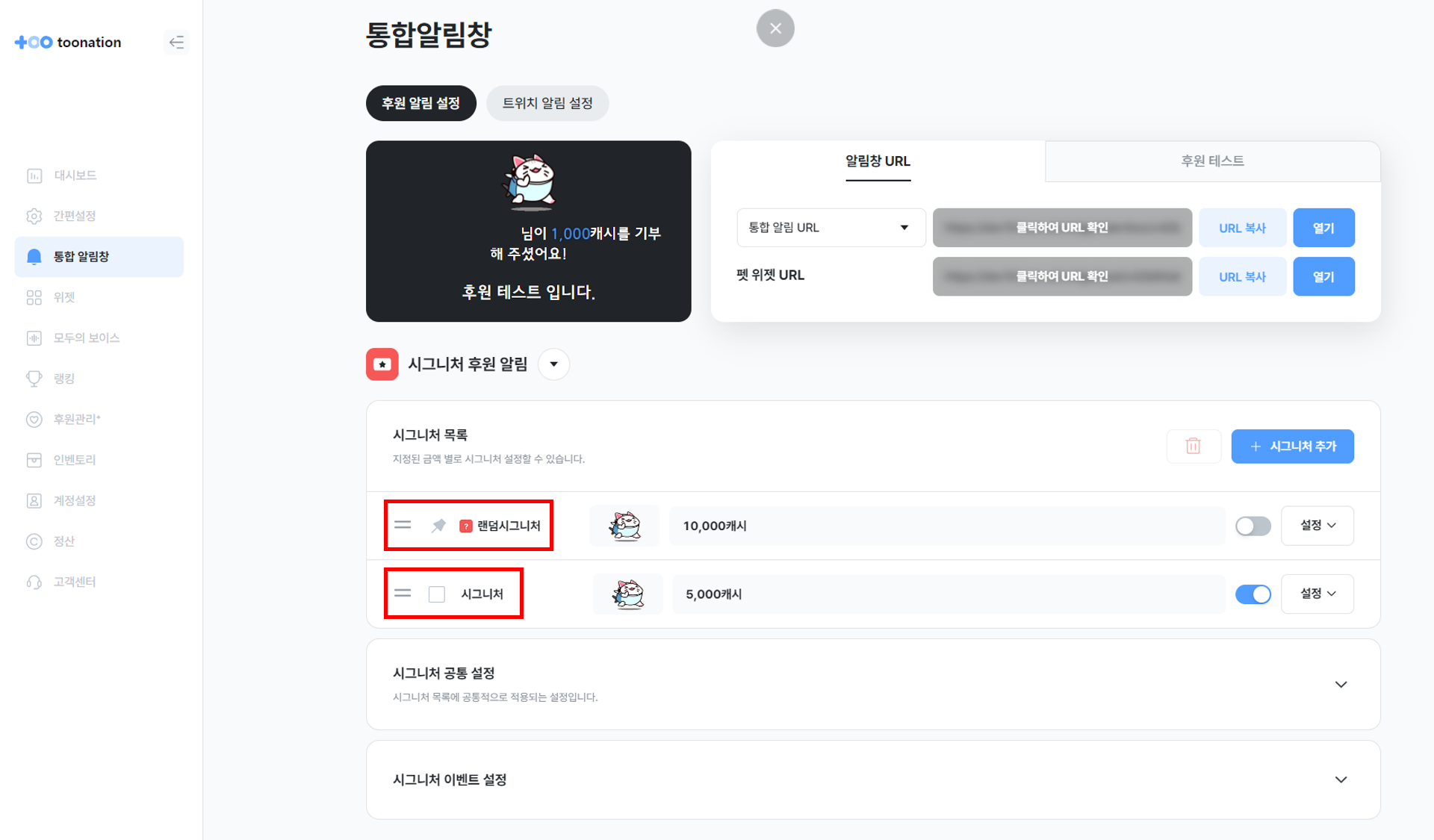Select the 알림창 URL tab
Screen dimensions: 1434x840
878,161
